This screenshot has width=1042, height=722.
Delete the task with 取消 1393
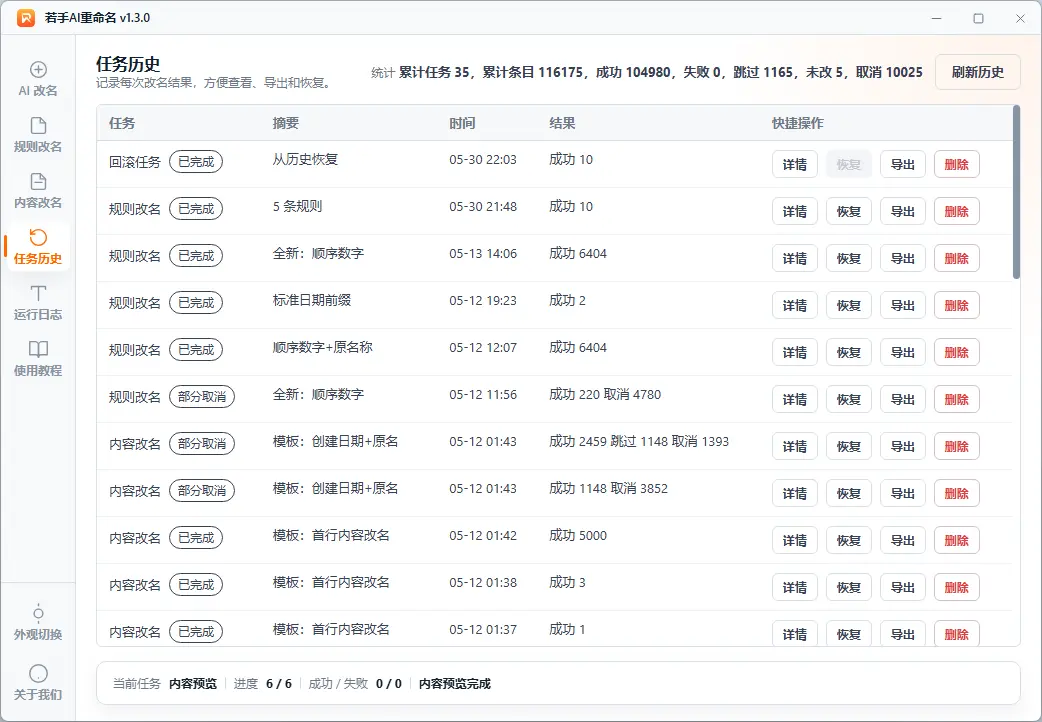pyautogui.click(x=956, y=447)
